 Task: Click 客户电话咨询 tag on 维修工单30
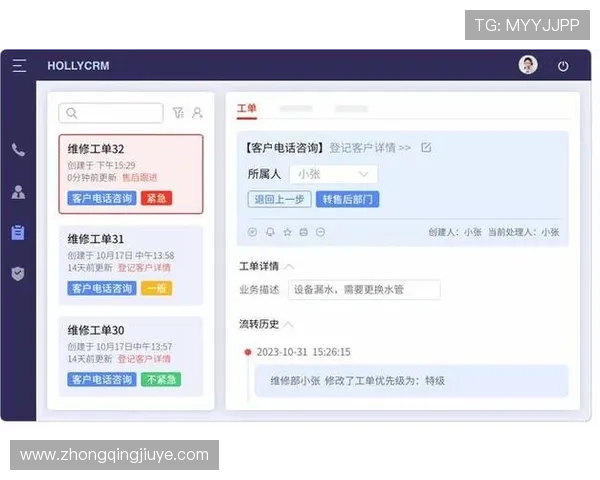[x=102, y=379]
